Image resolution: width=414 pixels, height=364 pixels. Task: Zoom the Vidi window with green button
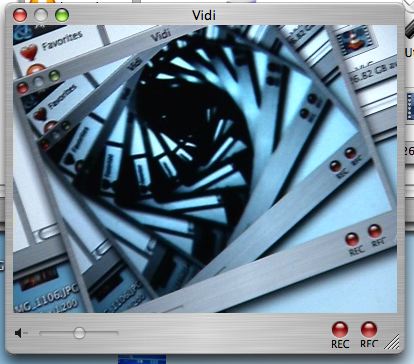[62, 15]
